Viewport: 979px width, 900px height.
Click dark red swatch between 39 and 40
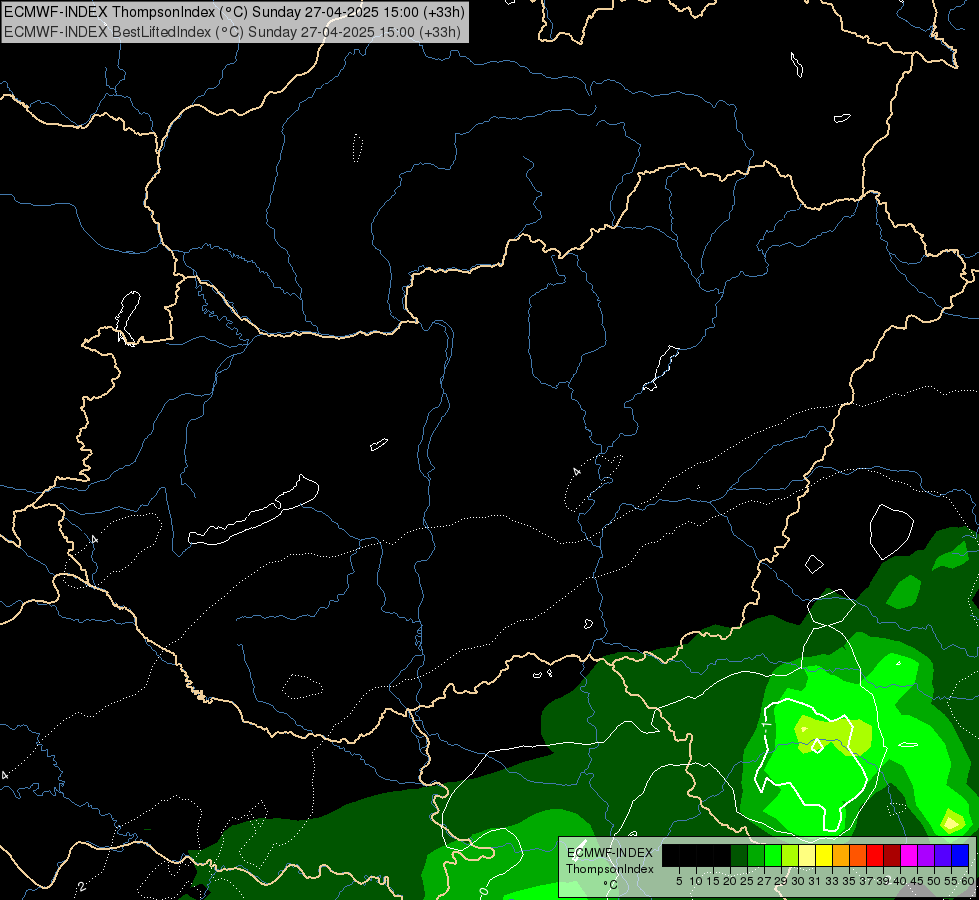click(892, 855)
